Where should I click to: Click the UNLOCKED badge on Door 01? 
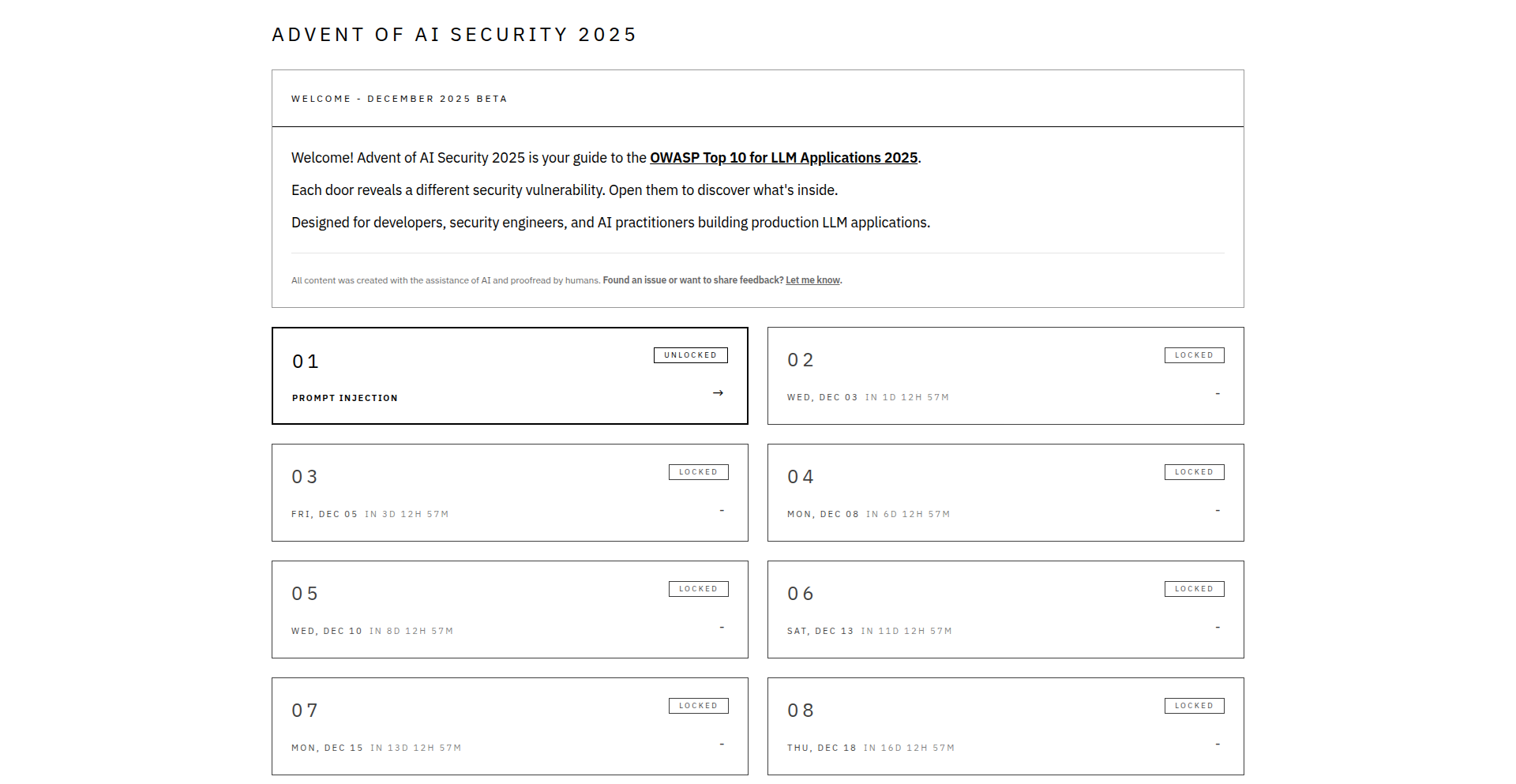[690, 354]
